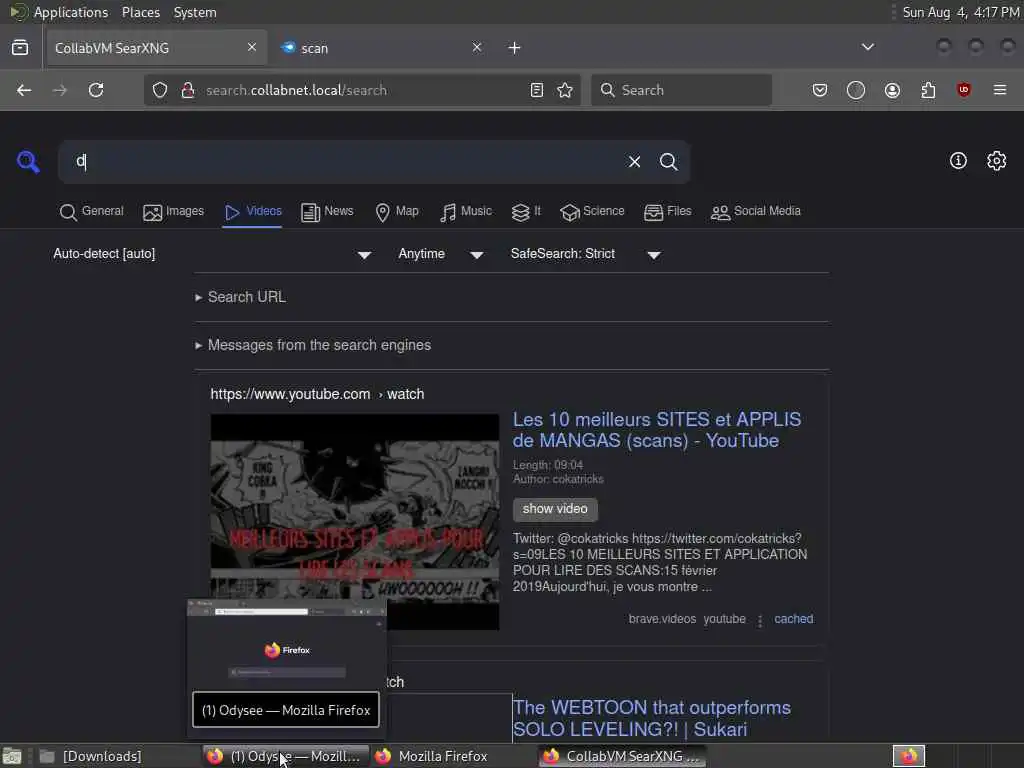Screen dimensions: 1024x768
Task: Submit search with the magnifier button
Action: pyautogui.click(x=668, y=162)
